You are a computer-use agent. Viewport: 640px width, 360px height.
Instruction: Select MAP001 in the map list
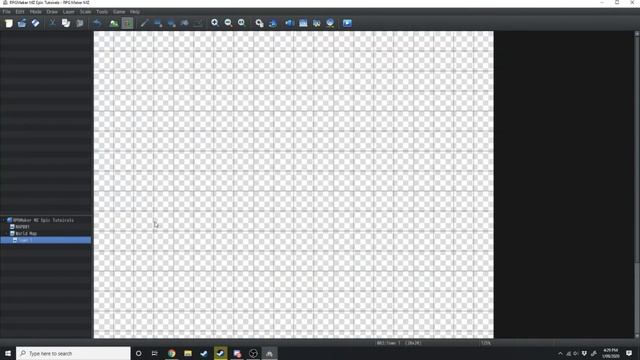[x=22, y=227]
